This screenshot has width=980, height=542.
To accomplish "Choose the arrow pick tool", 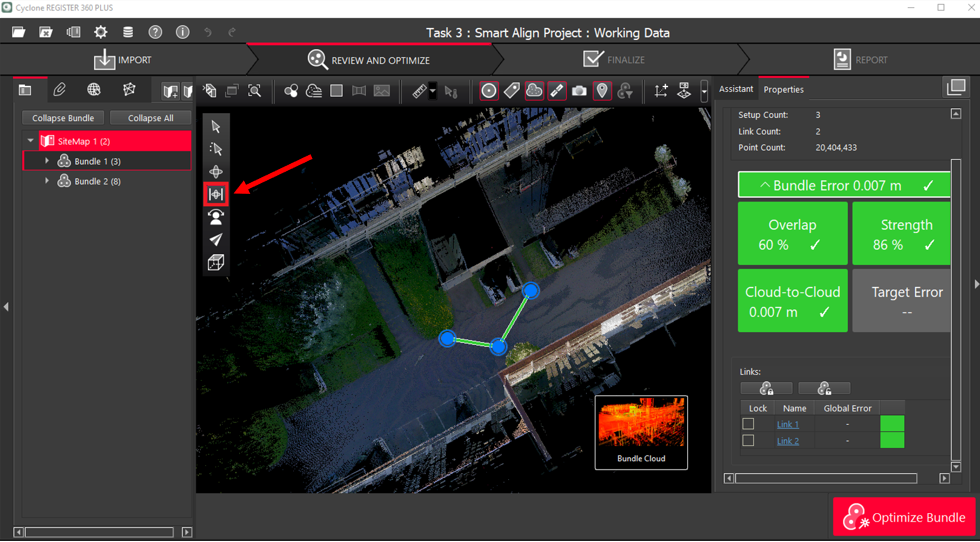I will pos(216,127).
